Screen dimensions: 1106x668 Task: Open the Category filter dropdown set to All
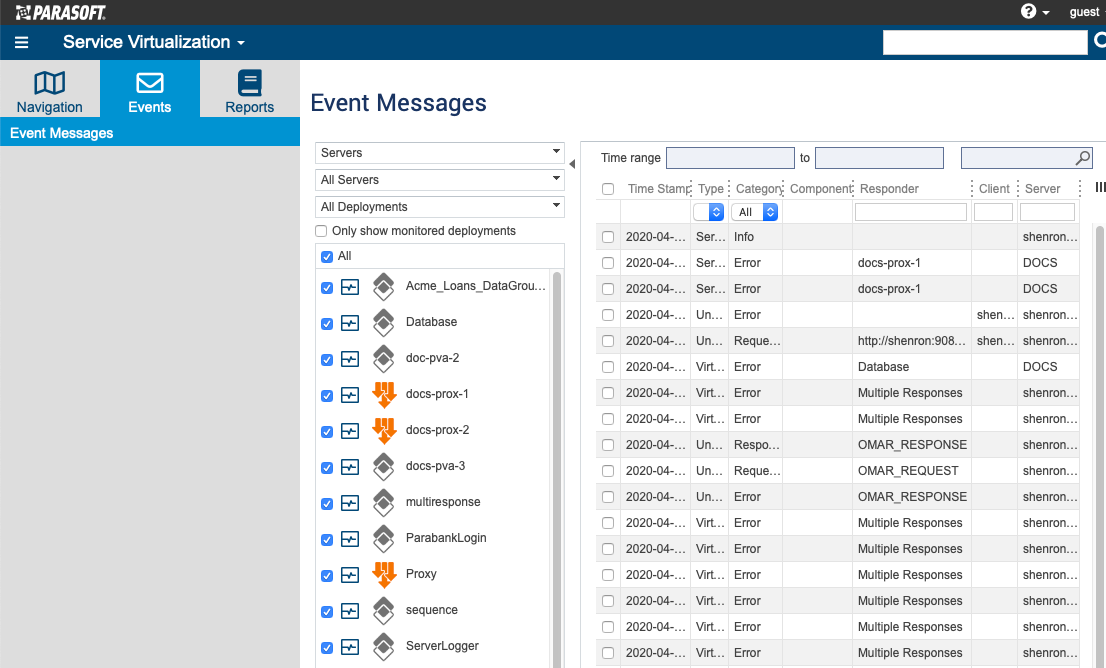(755, 212)
